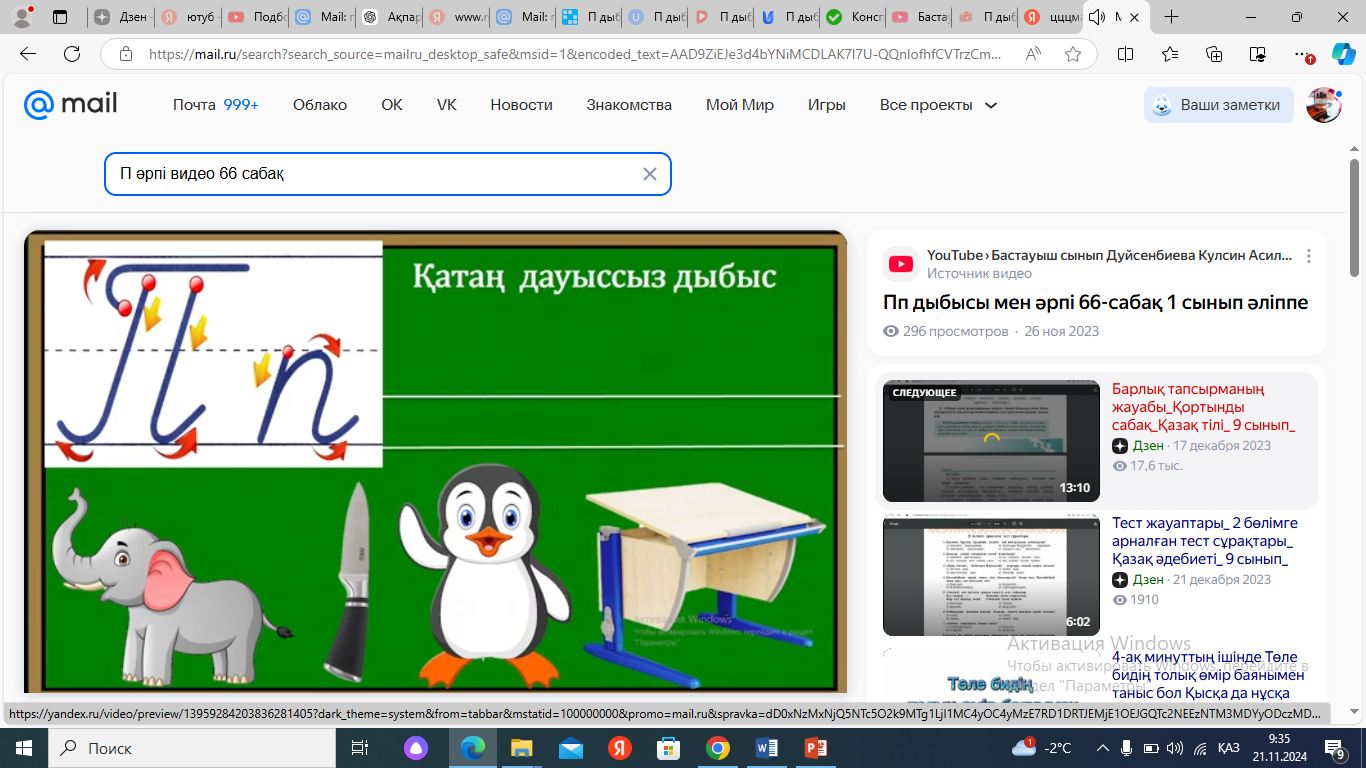The width and height of the screenshot is (1366, 768).
Task: Open the Edge profile avatar menu
Action: click(22, 17)
